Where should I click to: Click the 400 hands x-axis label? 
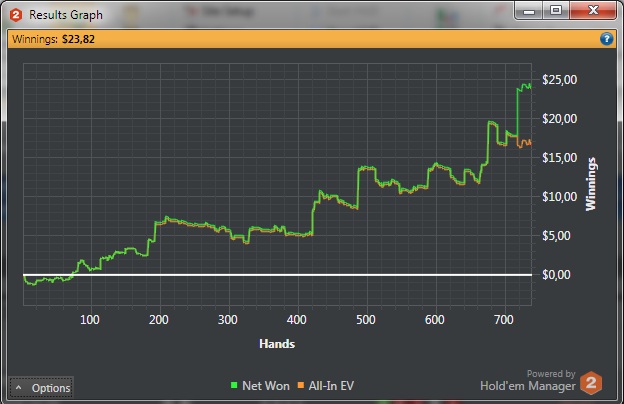[x=297, y=320]
